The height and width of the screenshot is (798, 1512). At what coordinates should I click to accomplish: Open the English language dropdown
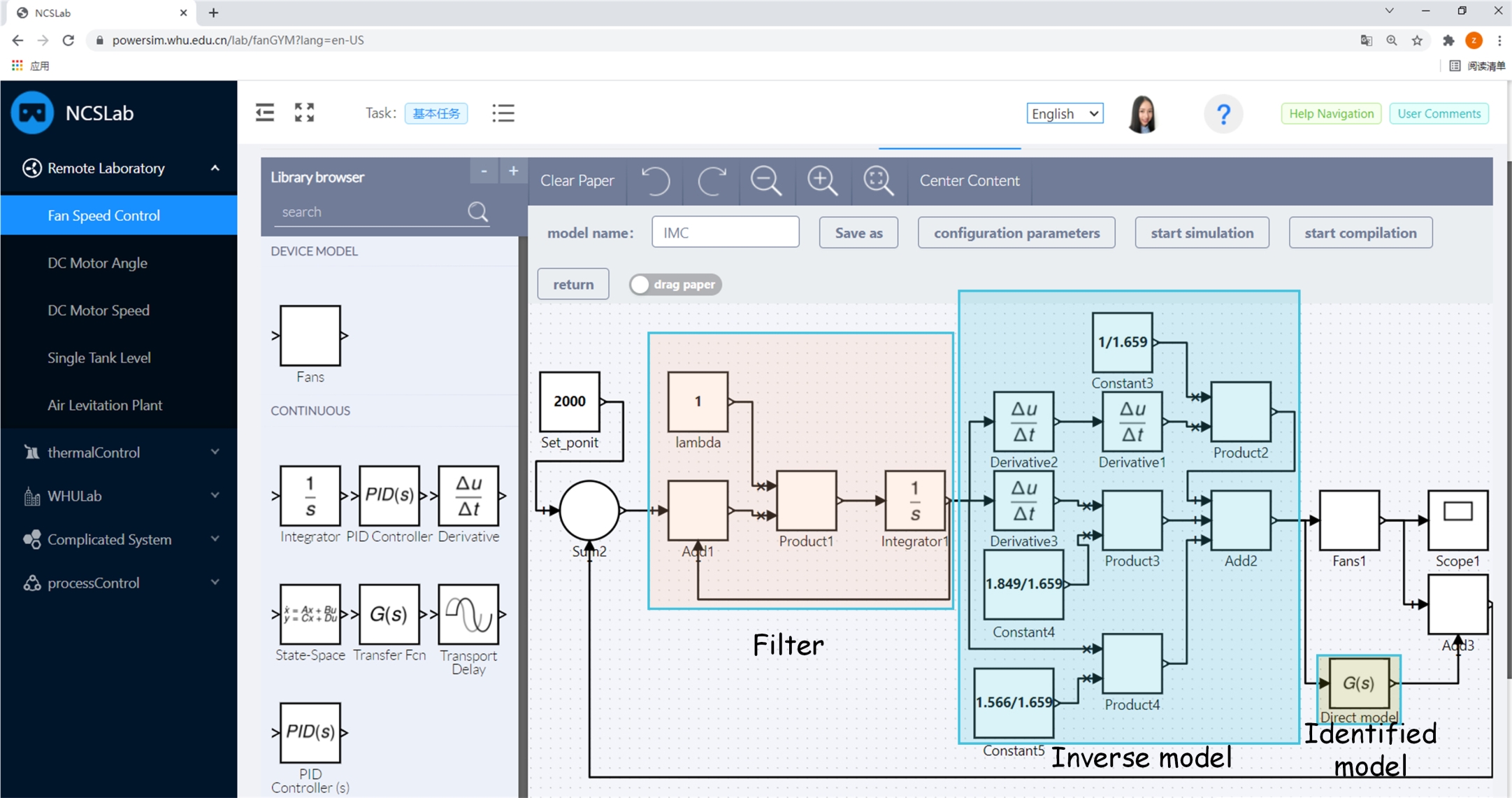[x=1065, y=113]
